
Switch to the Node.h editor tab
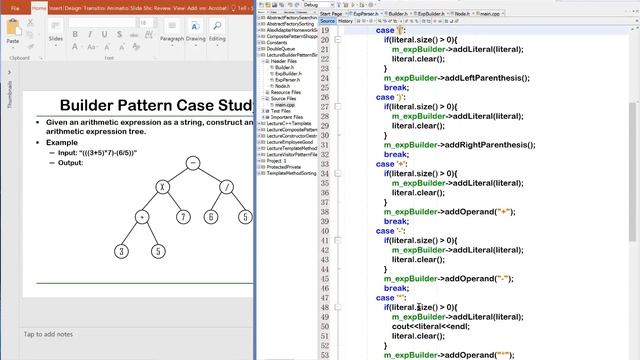[462, 13]
